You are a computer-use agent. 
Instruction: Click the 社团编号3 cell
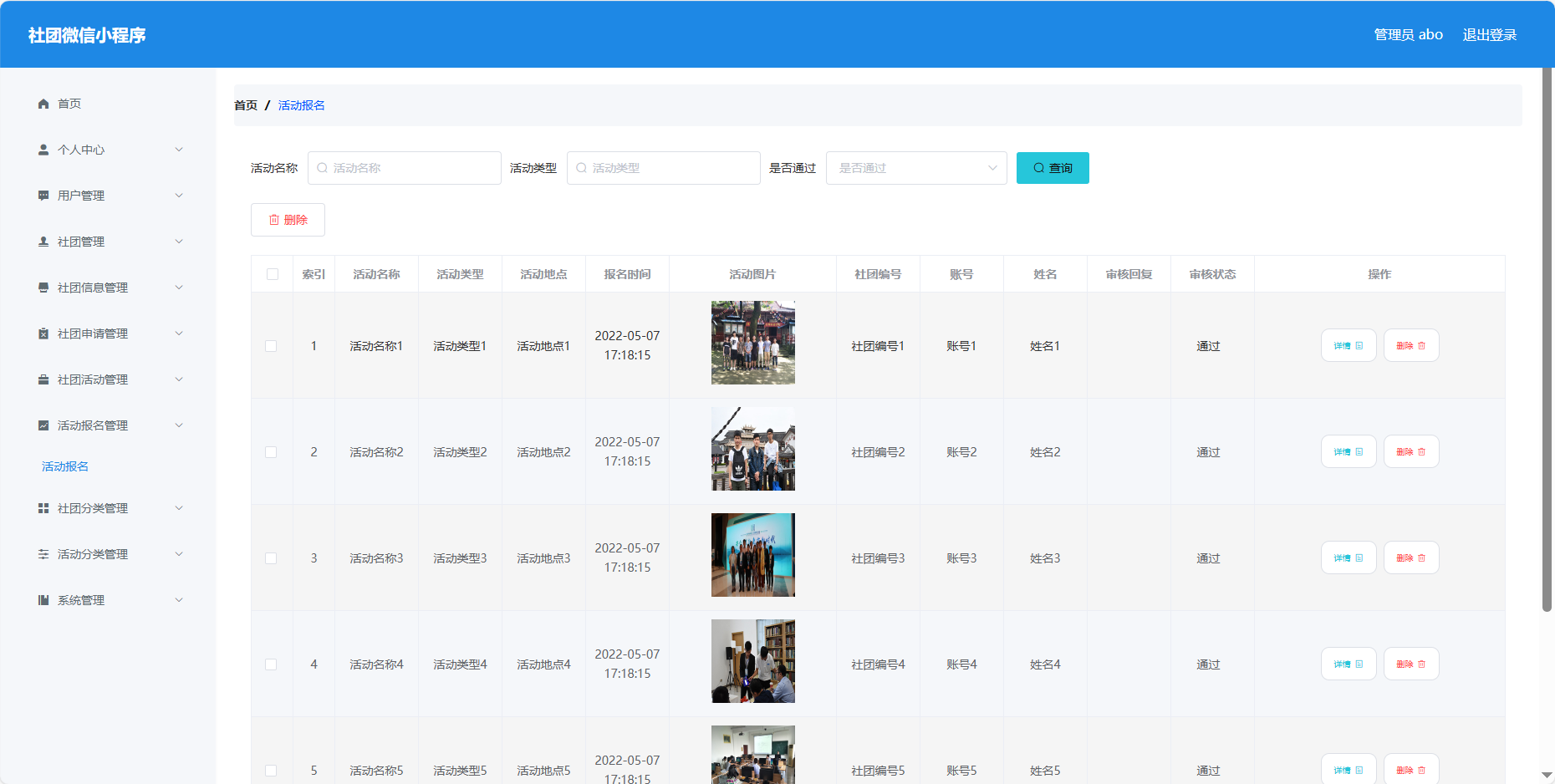coord(878,558)
